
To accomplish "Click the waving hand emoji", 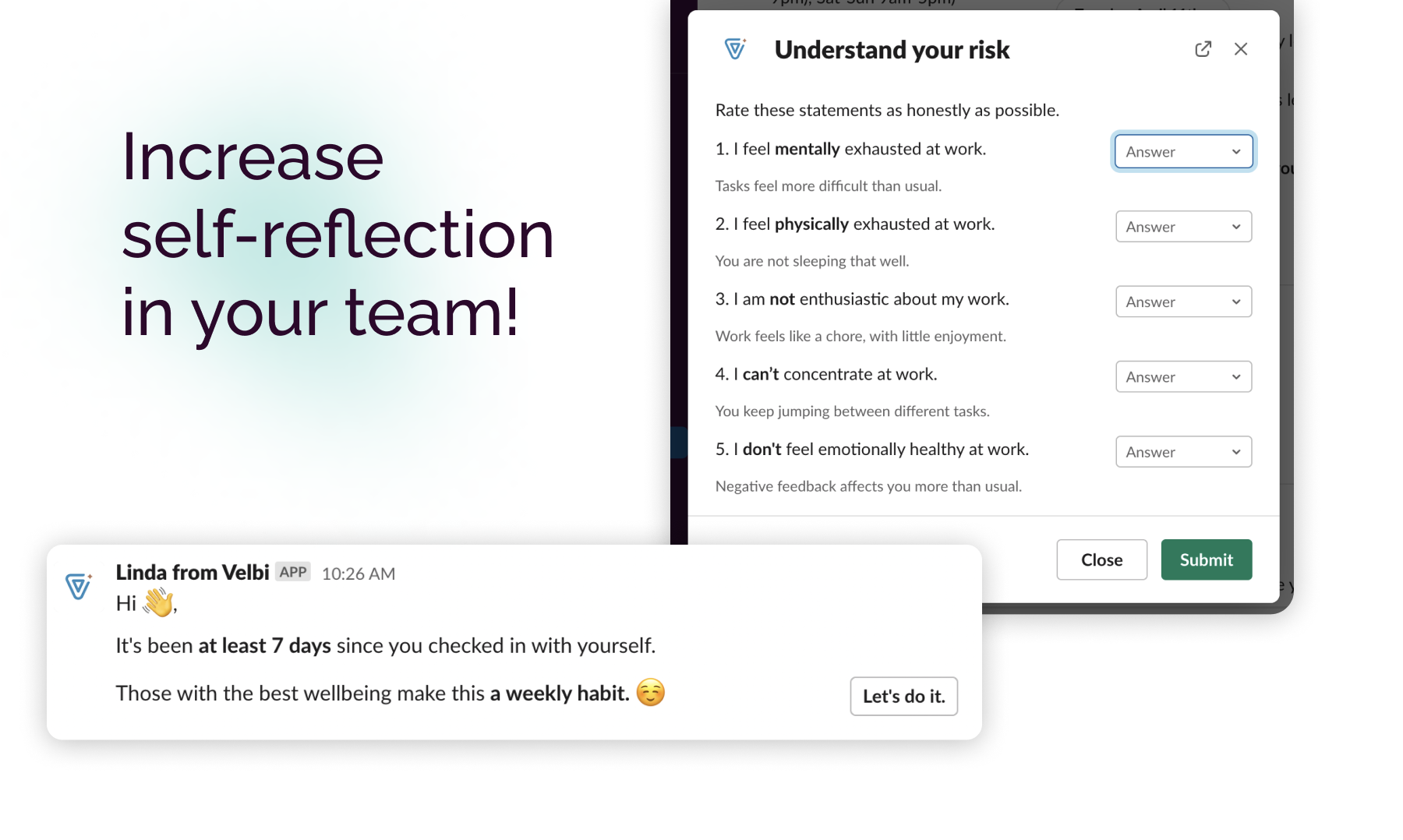I will click(158, 602).
